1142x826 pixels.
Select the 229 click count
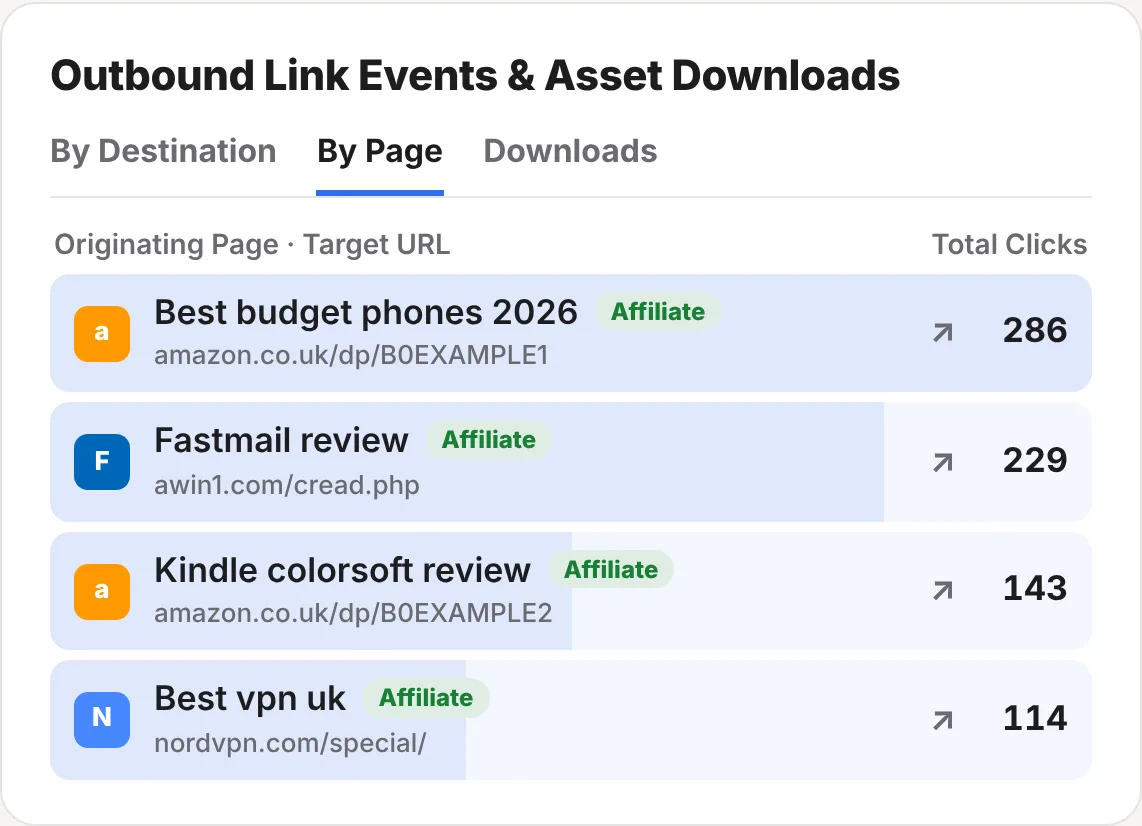(1035, 460)
